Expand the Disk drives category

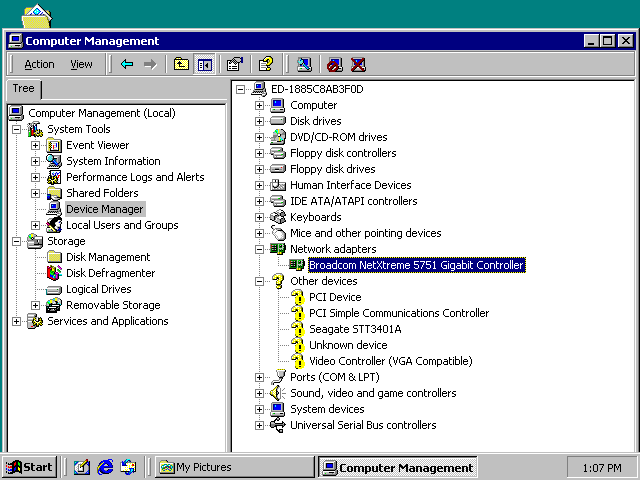(x=259, y=121)
